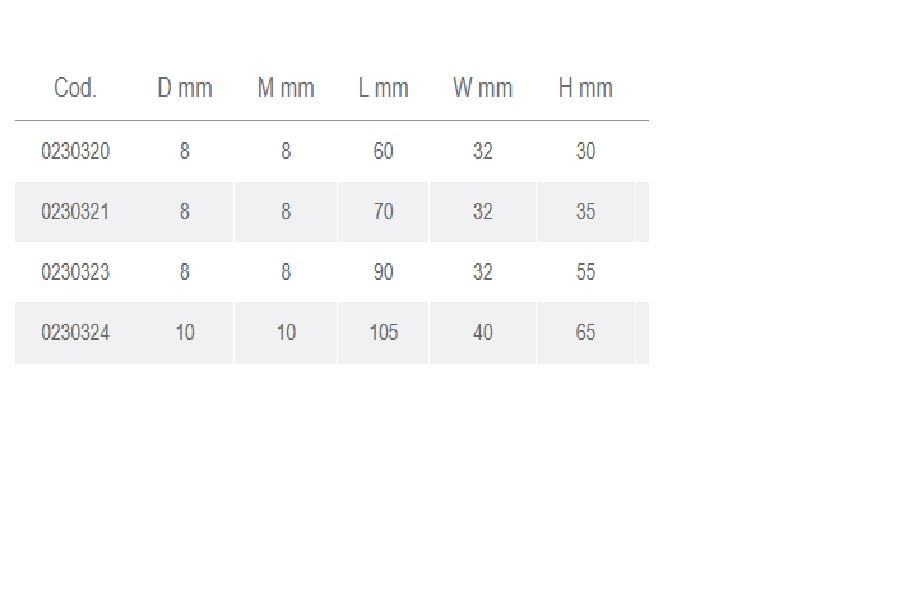Screen dimensions: 898x606
Task: Click the H mm value 65
Action: (585, 332)
